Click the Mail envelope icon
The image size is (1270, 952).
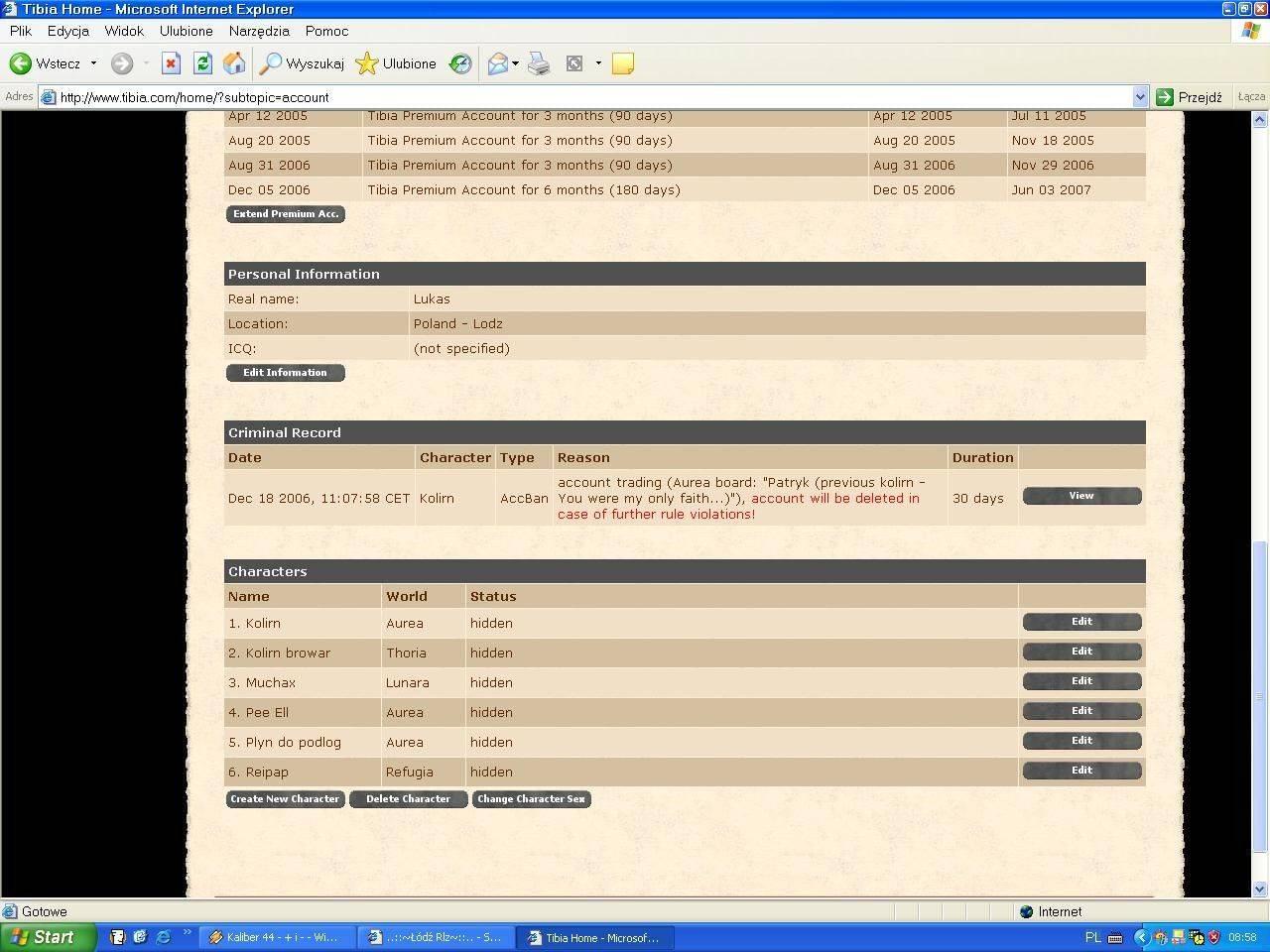498,63
